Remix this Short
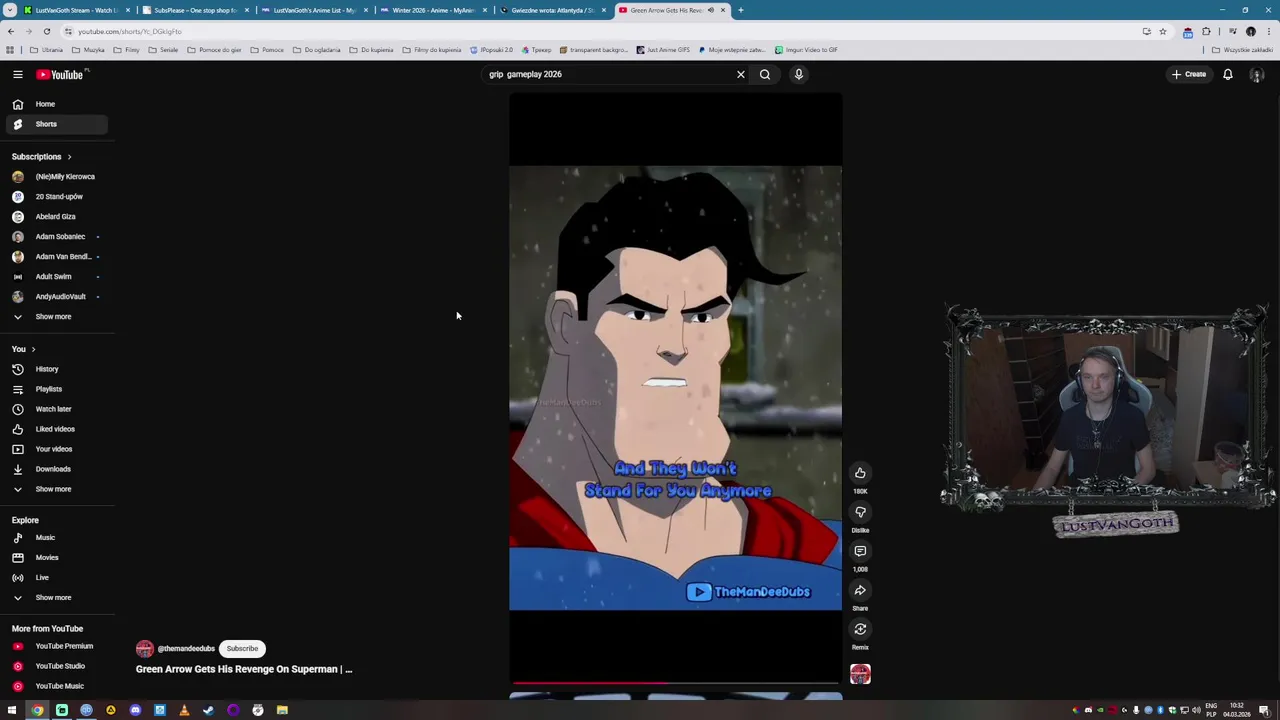Image resolution: width=1280 pixels, height=720 pixels. pyautogui.click(x=860, y=629)
